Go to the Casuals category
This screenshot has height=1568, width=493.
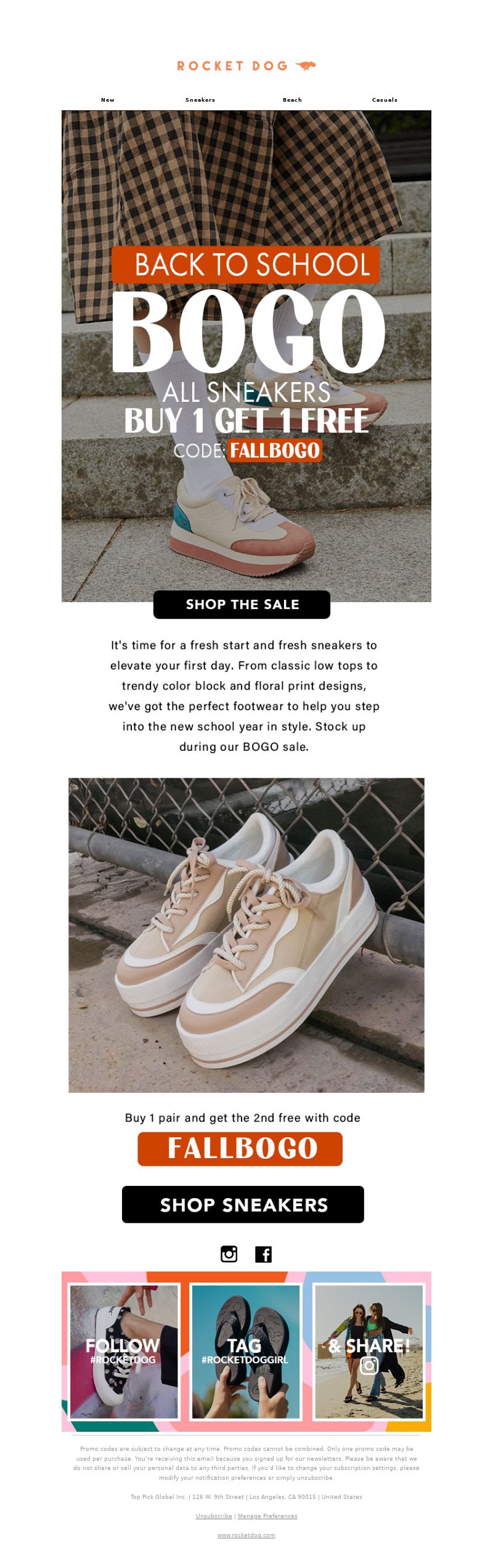385,100
